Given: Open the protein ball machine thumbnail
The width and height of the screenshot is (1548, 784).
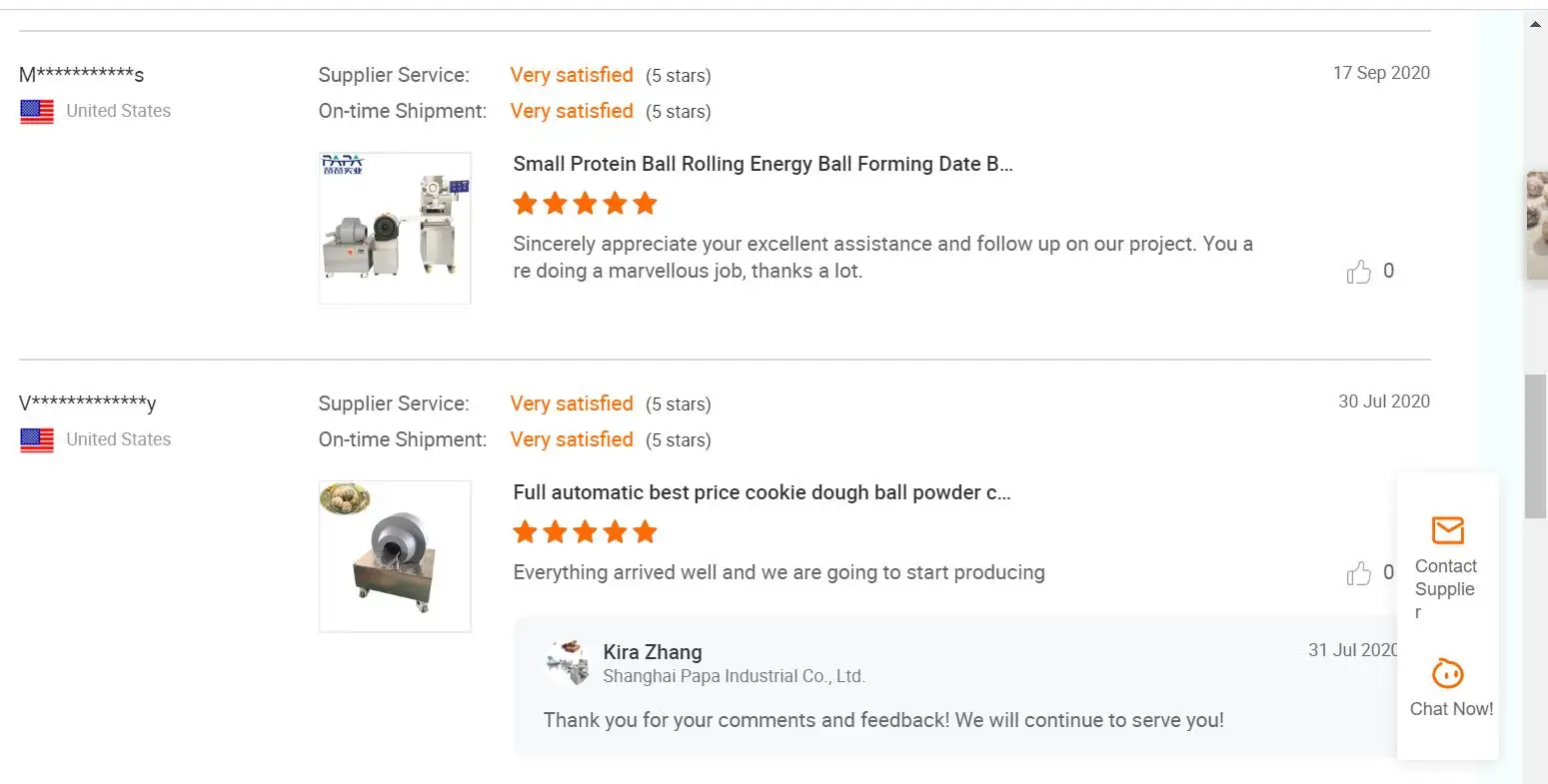Looking at the screenshot, I should (395, 228).
